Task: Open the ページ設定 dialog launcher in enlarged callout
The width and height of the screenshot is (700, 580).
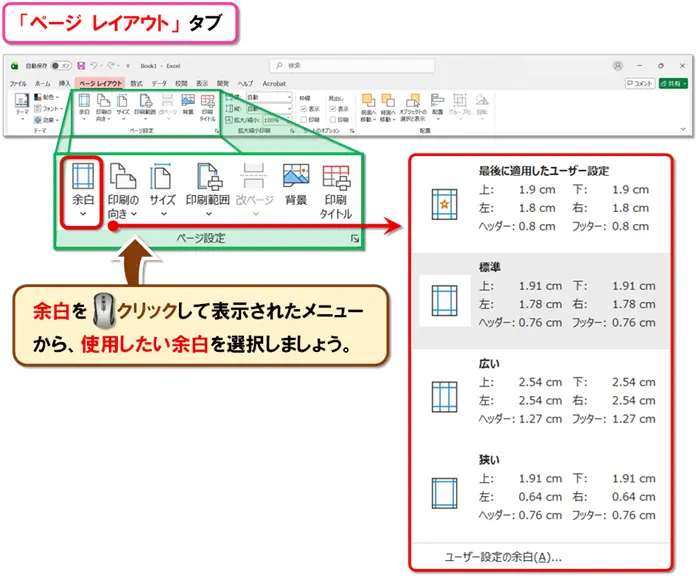Action: pos(355,239)
